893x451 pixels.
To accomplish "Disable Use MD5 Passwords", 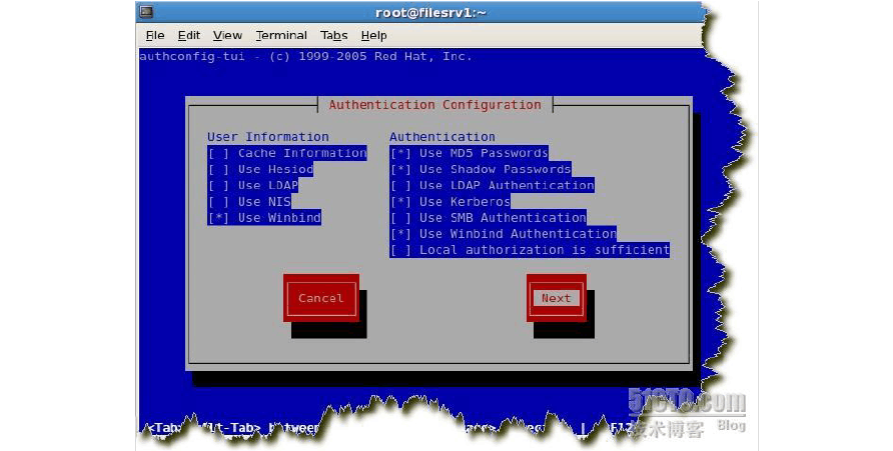I will click(401, 153).
